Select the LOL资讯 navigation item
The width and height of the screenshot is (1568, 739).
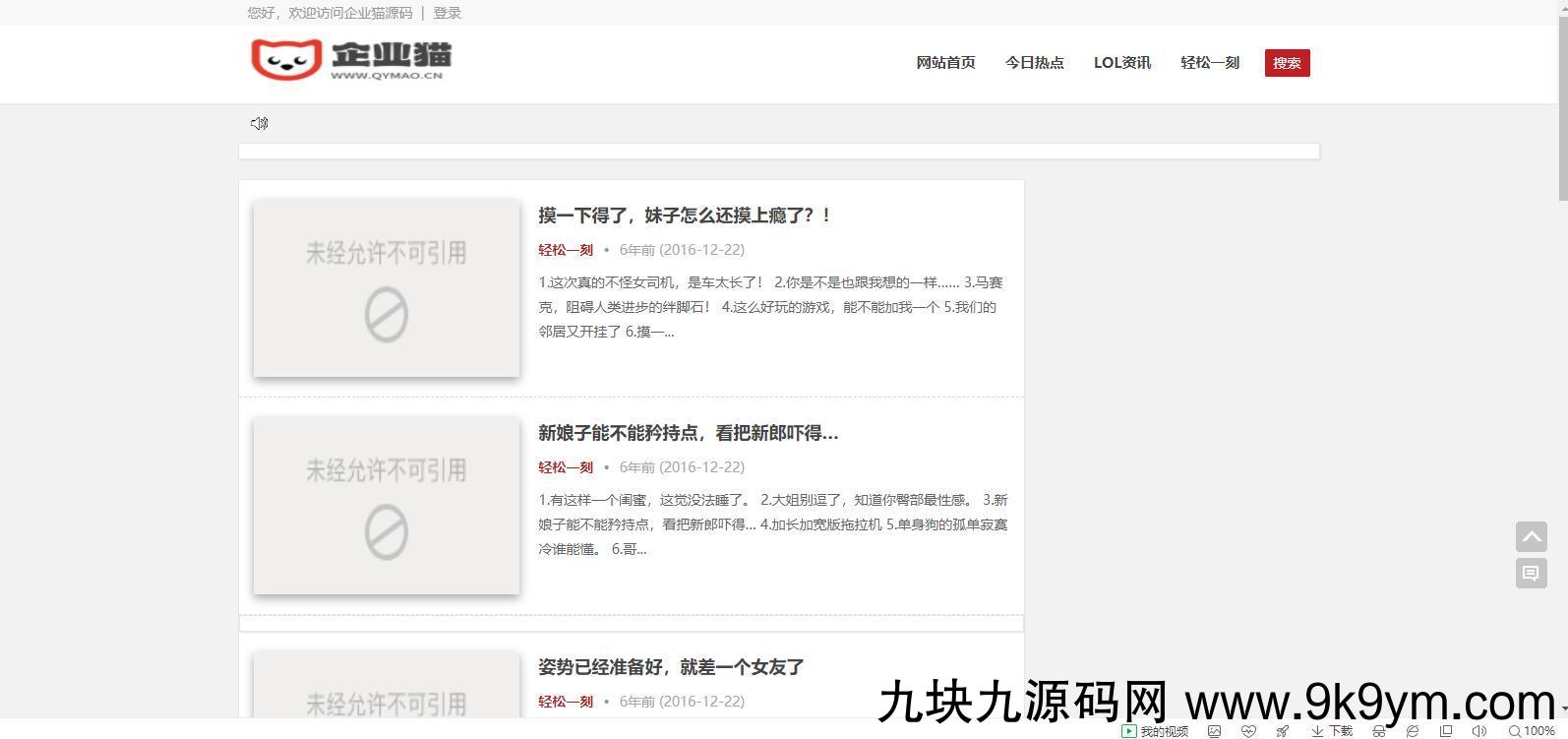click(1121, 63)
